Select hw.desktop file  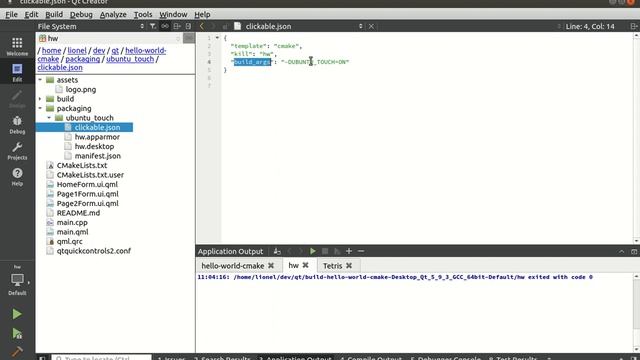94,146
